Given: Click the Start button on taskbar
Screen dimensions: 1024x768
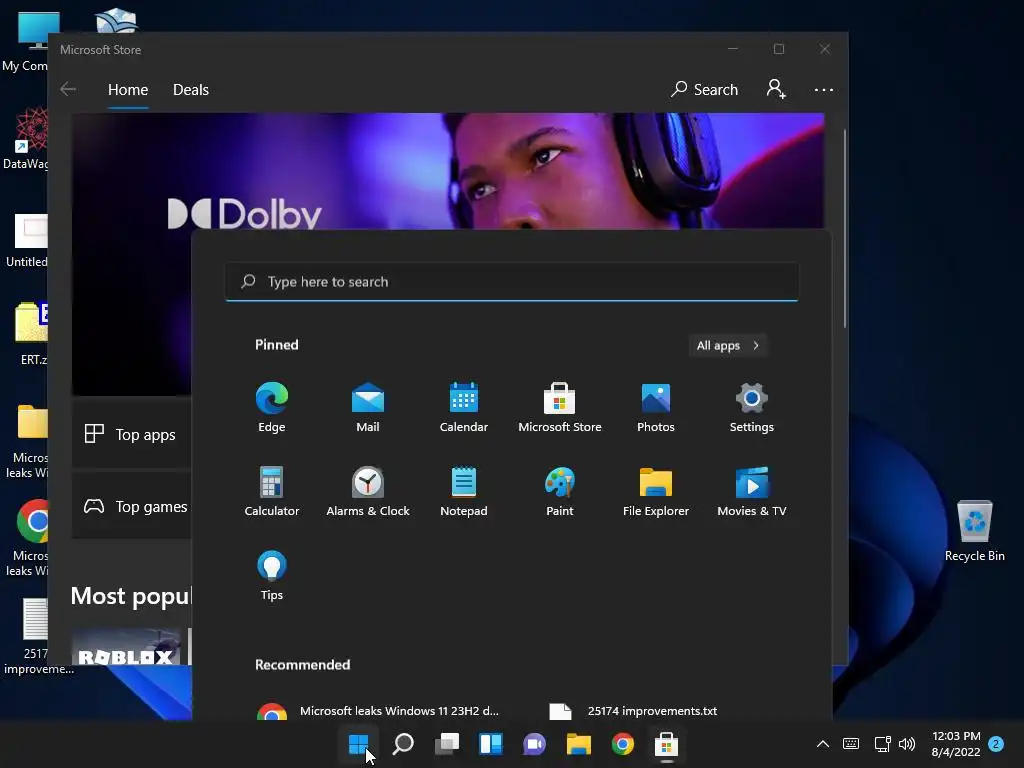Looking at the screenshot, I should [x=359, y=744].
